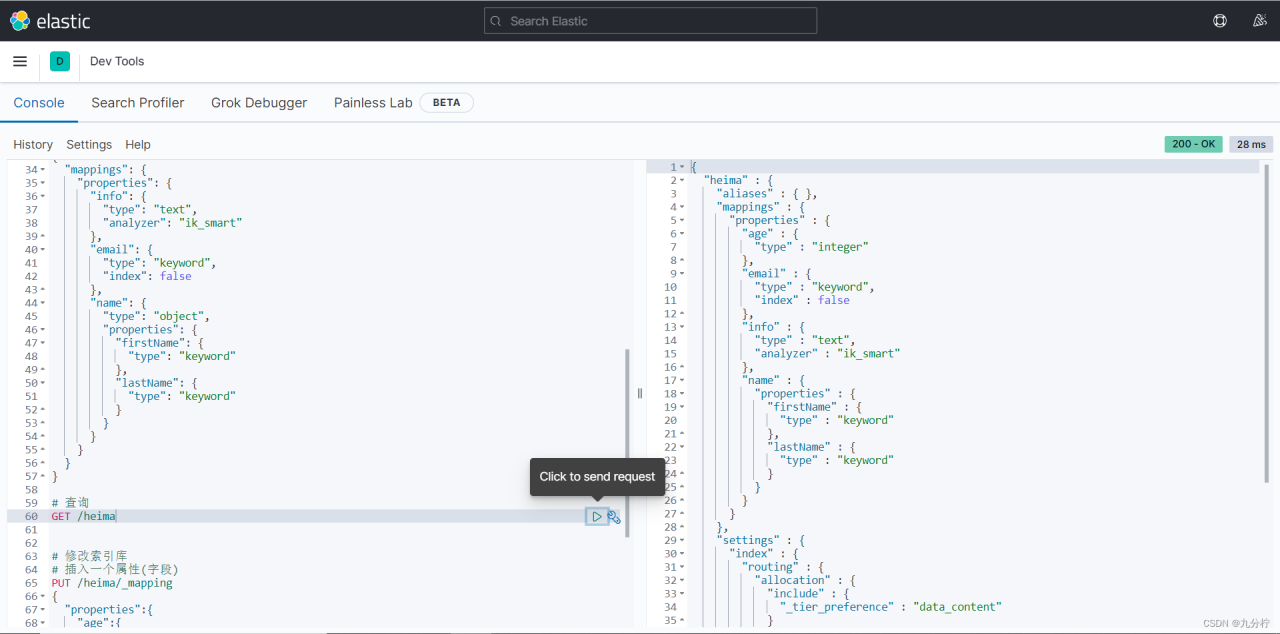Click the Elastic logo
Screen dimensions: 1280x634
[50, 21]
